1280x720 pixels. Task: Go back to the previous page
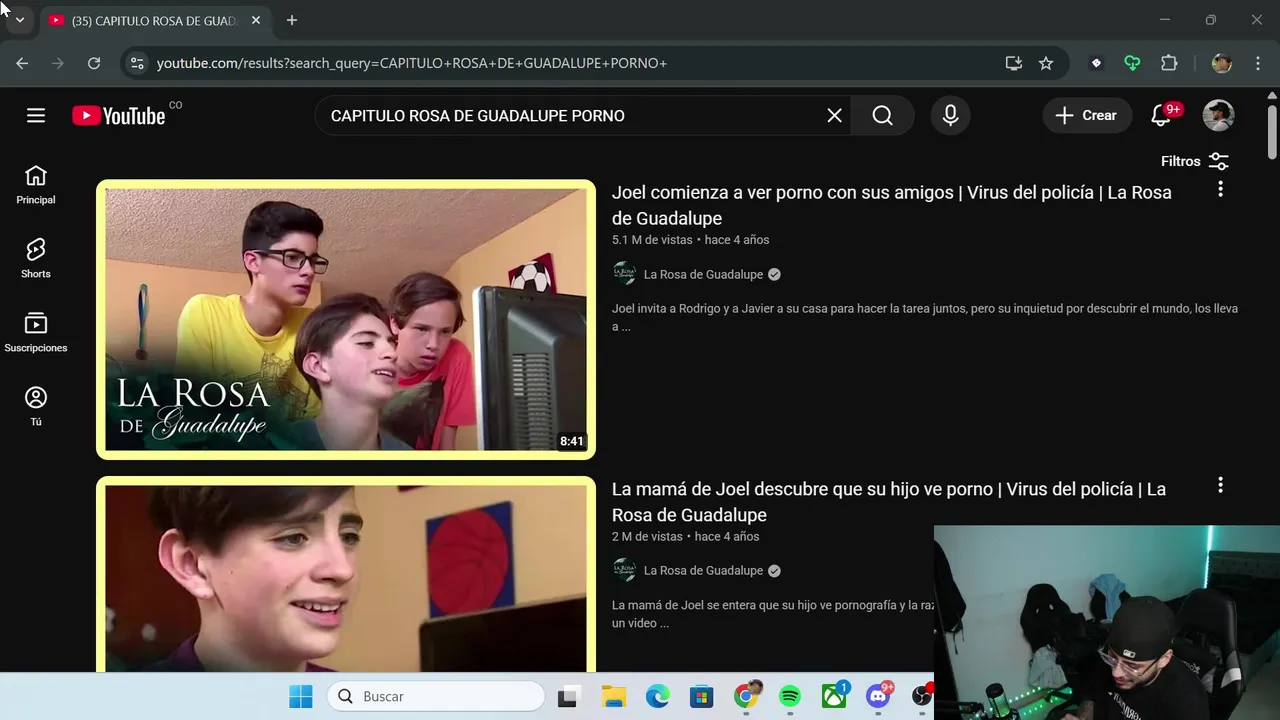tap(22, 63)
